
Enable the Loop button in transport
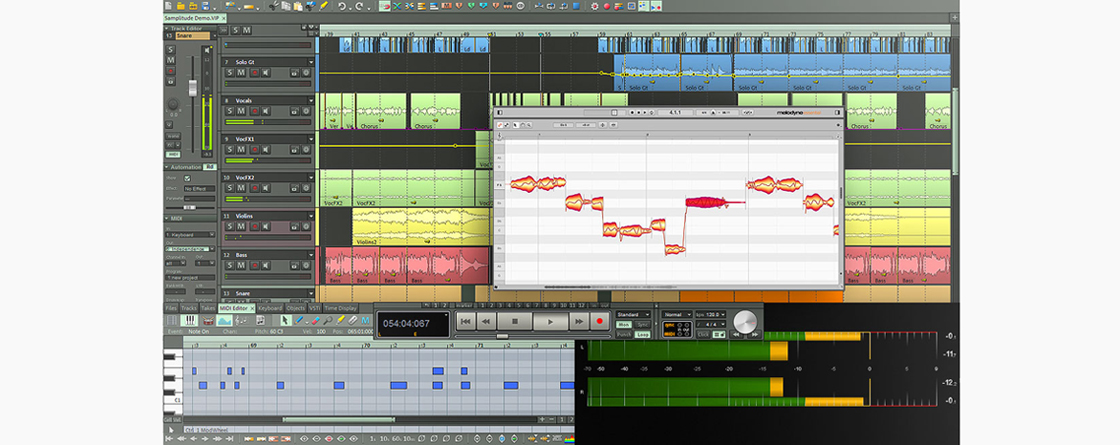tap(642, 335)
